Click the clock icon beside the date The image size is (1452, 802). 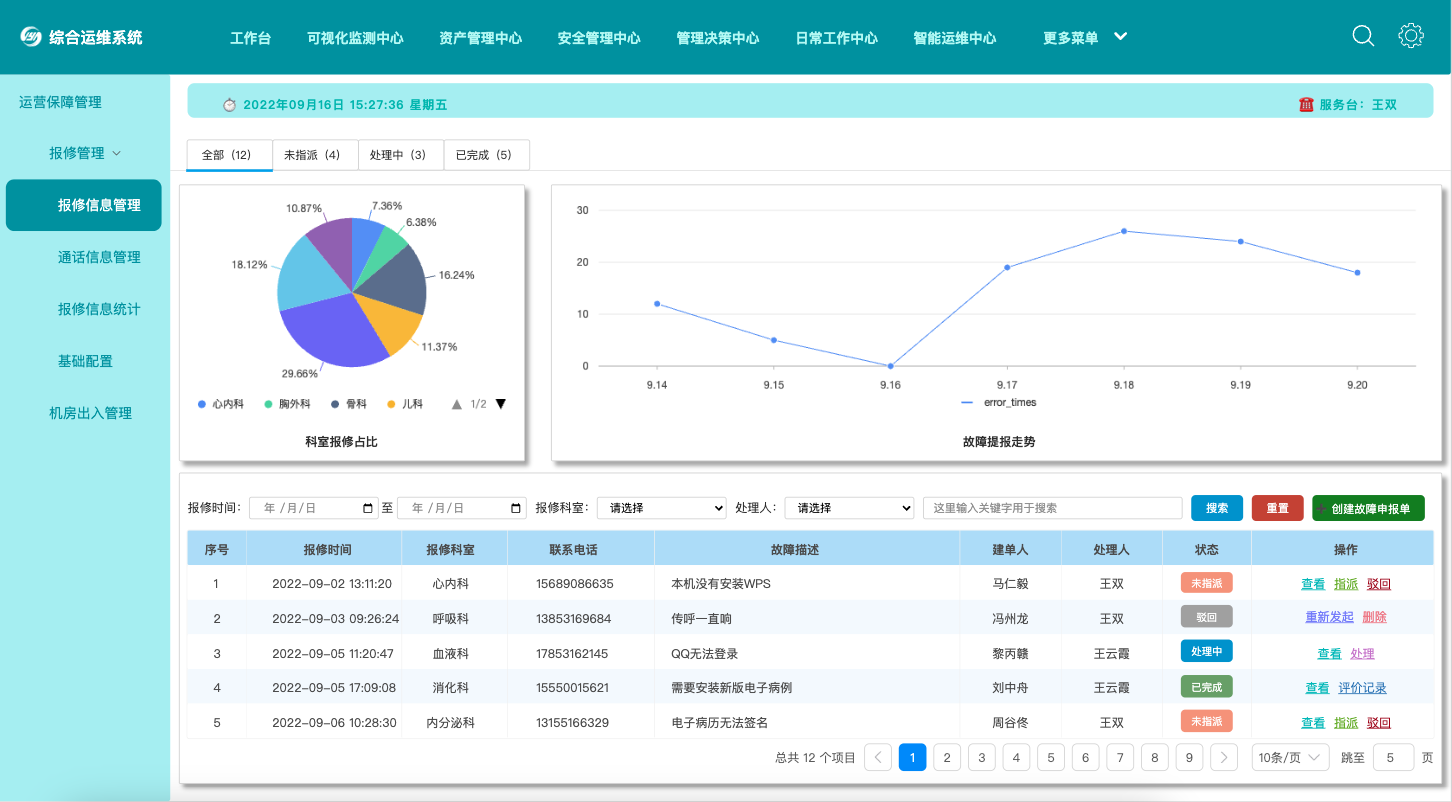click(229, 104)
